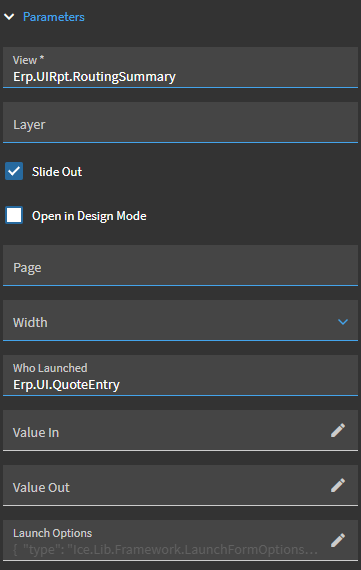Uncheck the Slide Out checkbox

coord(14,171)
